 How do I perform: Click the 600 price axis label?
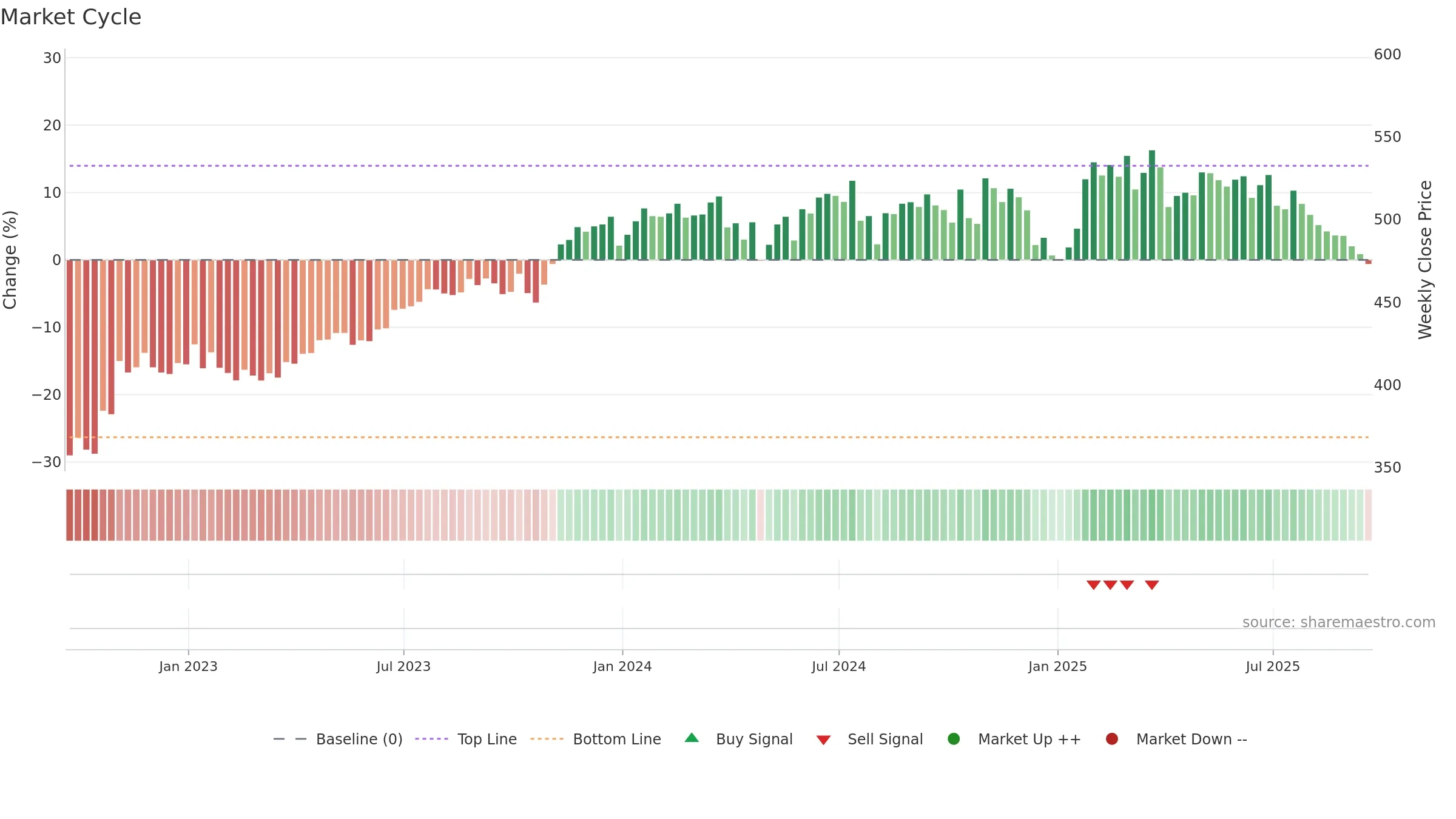(x=1387, y=55)
